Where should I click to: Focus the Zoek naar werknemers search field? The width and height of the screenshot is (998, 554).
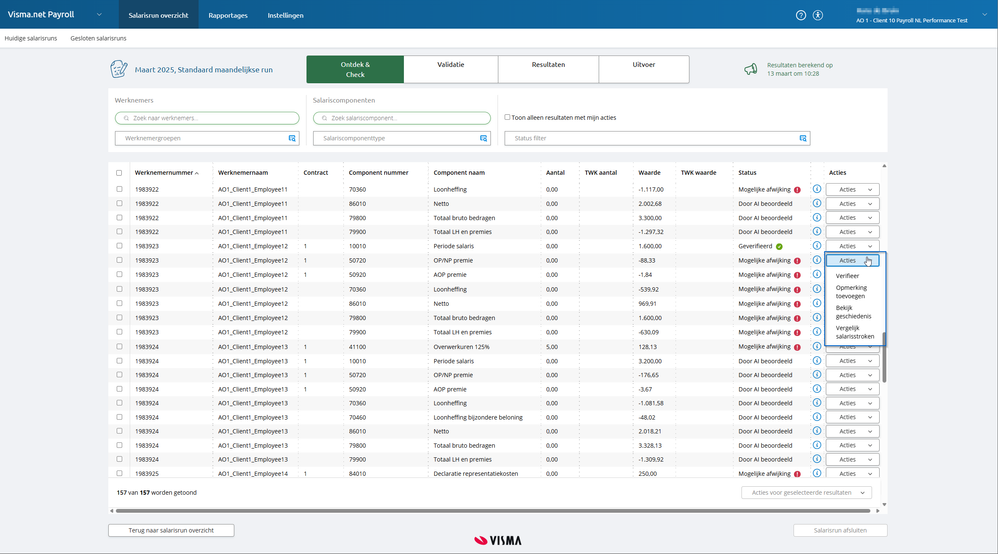[x=207, y=118]
